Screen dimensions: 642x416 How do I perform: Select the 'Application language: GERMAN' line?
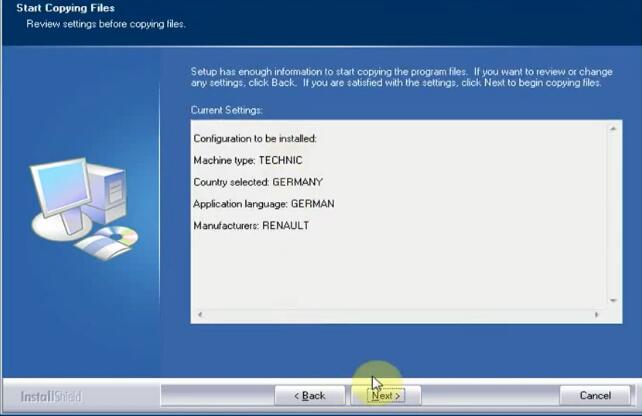tap(263, 204)
